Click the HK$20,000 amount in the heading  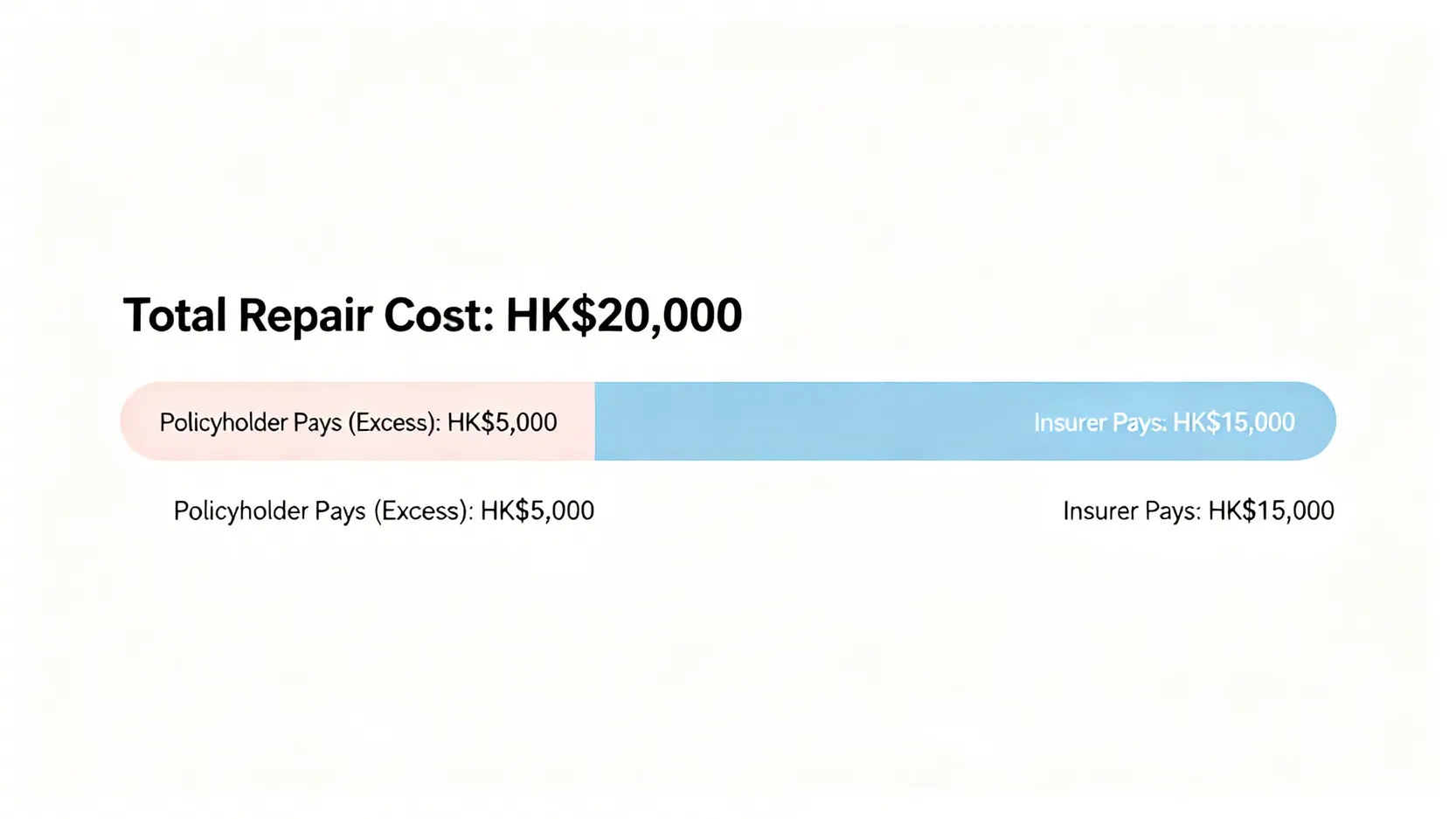(x=623, y=316)
